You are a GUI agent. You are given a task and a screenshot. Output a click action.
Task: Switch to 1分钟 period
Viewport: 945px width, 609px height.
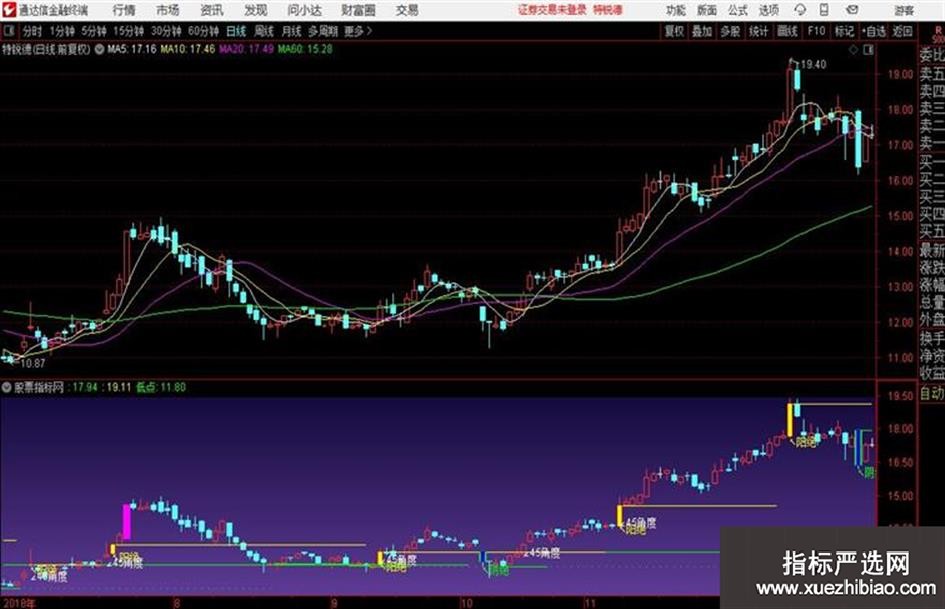tap(61, 31)
